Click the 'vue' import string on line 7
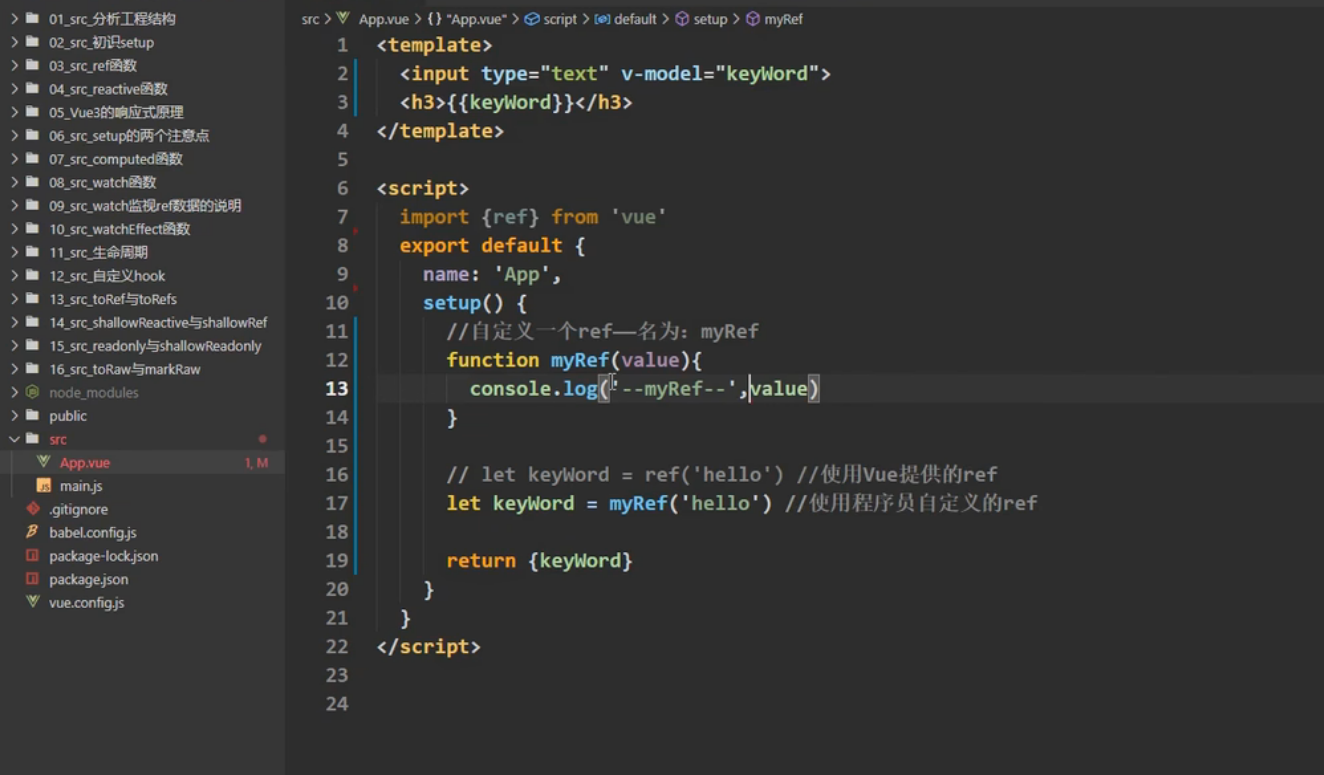The image size is (1324, 775). pos(637,217)
